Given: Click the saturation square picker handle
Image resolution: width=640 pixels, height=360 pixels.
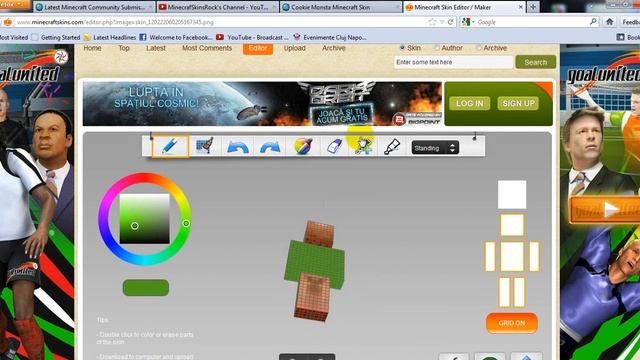Looking at the screenshot, I should 135,226.
